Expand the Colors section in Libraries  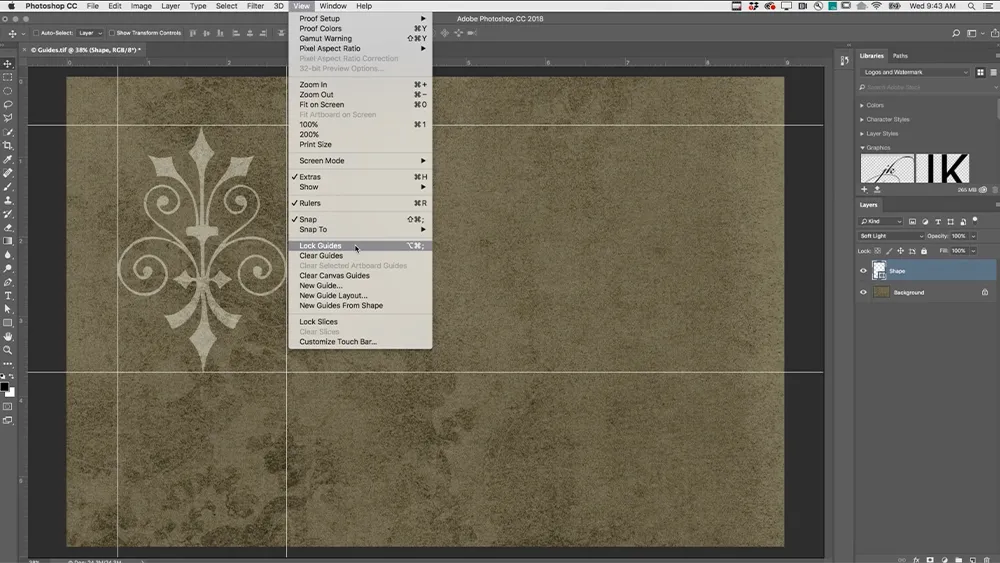pyautogui.click(x=874, y=105)
